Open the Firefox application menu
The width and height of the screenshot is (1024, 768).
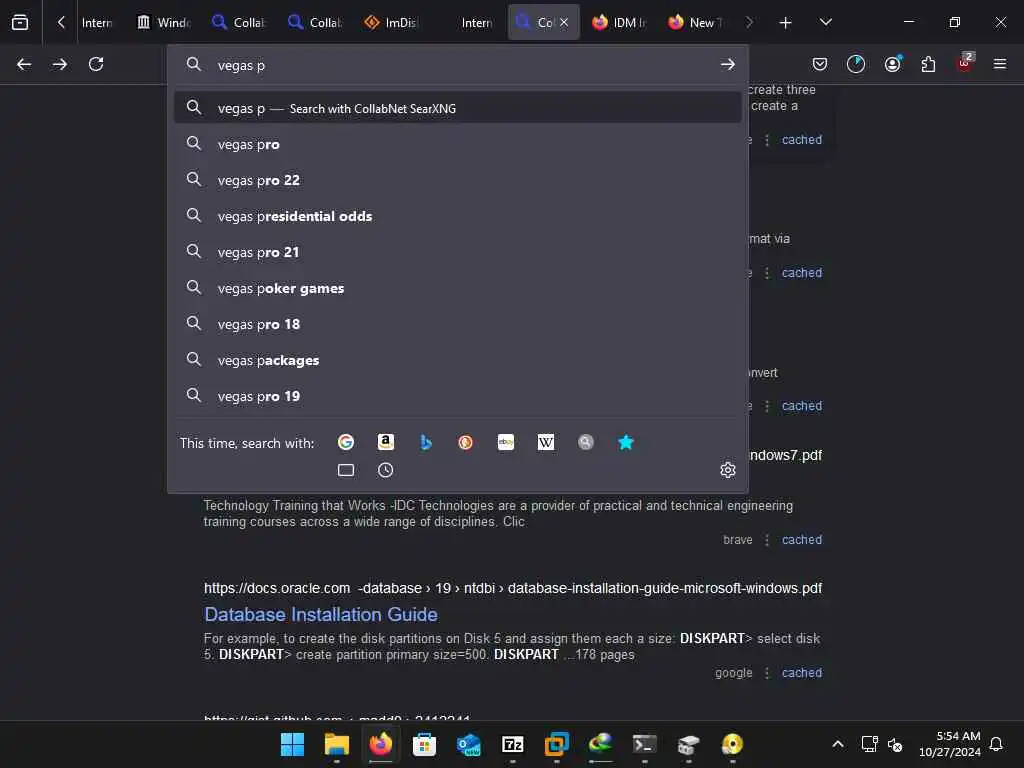click(1000, 64)
